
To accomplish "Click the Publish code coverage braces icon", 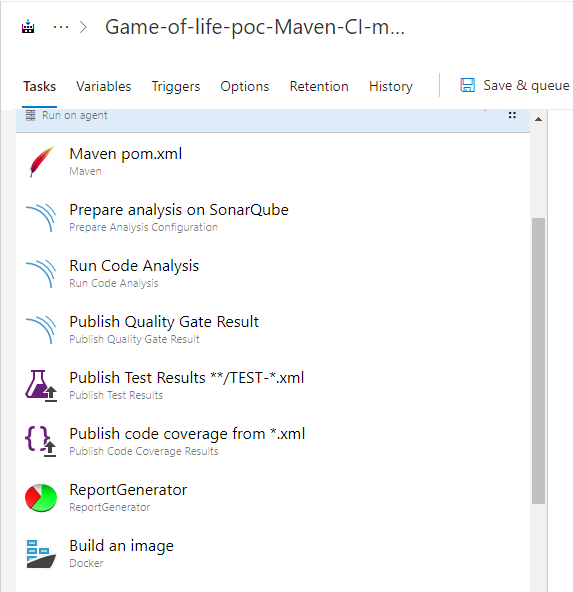I will pyautogui.click(x=40, y=441).
